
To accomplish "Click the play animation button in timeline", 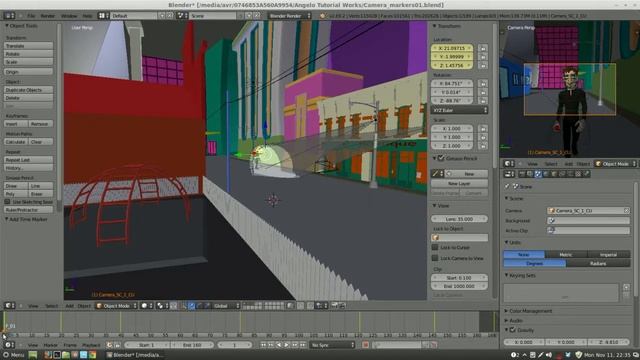I will click(287, 345).
